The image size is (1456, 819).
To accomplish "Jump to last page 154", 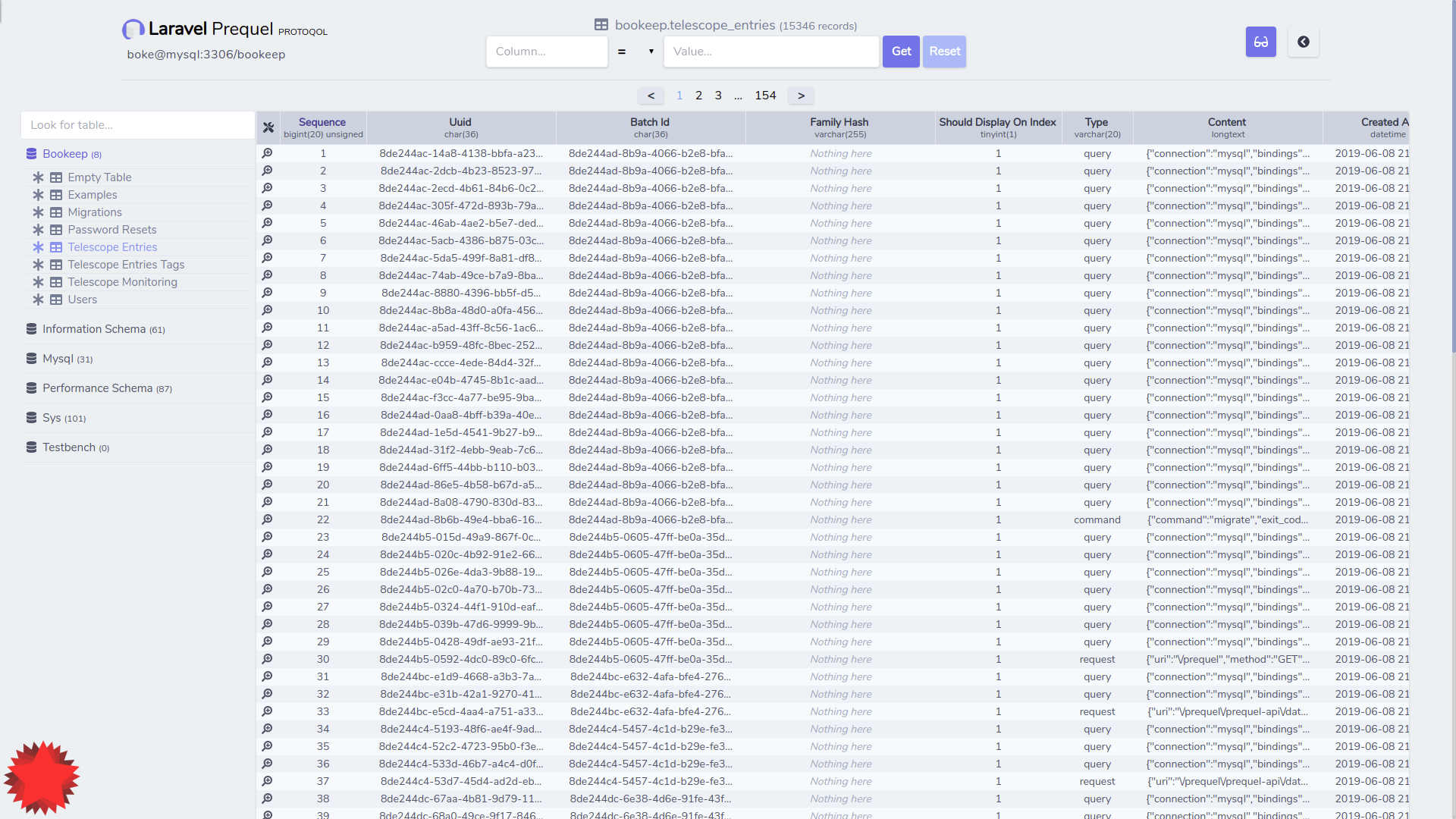I will [765, 96].
